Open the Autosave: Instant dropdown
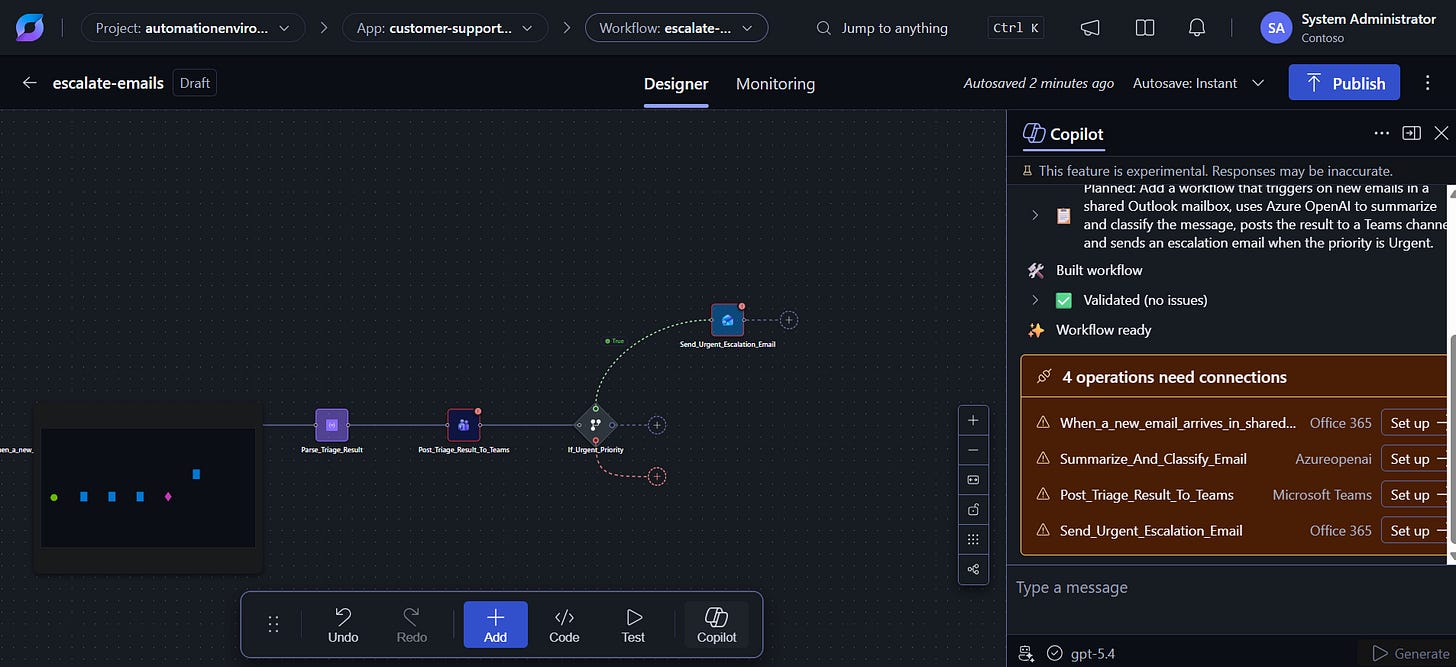Screen dimensions: 1456x667 [x=1199, y=83]
